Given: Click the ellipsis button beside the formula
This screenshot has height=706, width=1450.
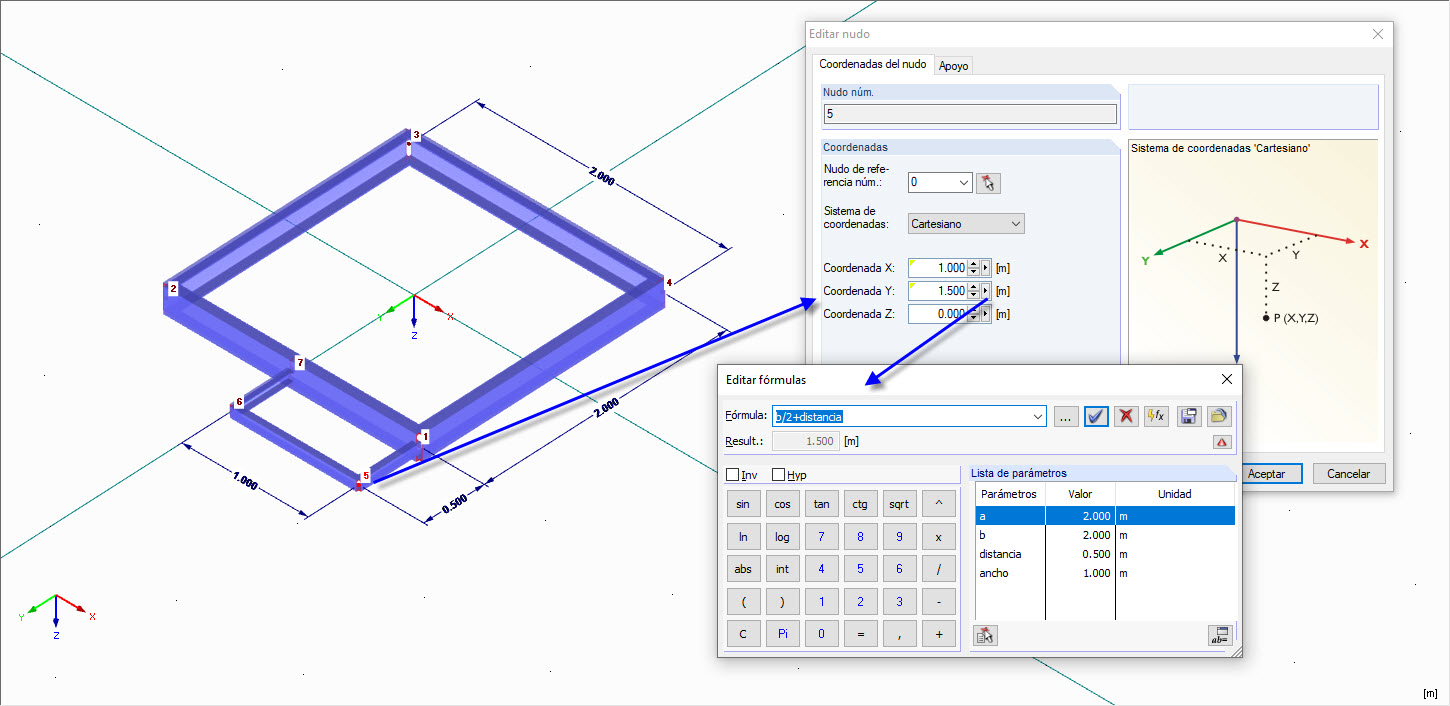Looking at the screenshot, I should (1065, 416).
